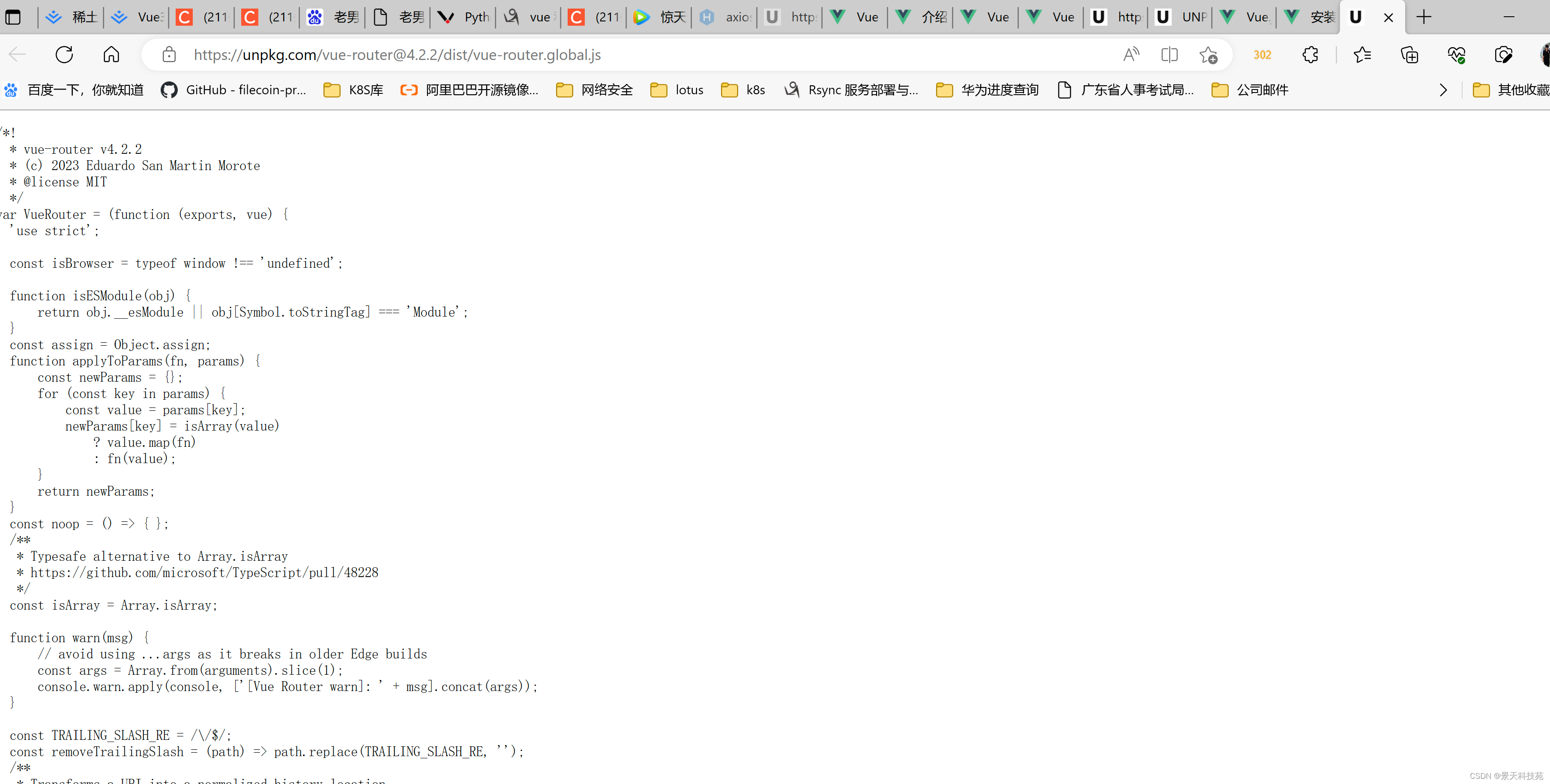
Task: Switch to the Pyth tab
Action: (463, 17)
